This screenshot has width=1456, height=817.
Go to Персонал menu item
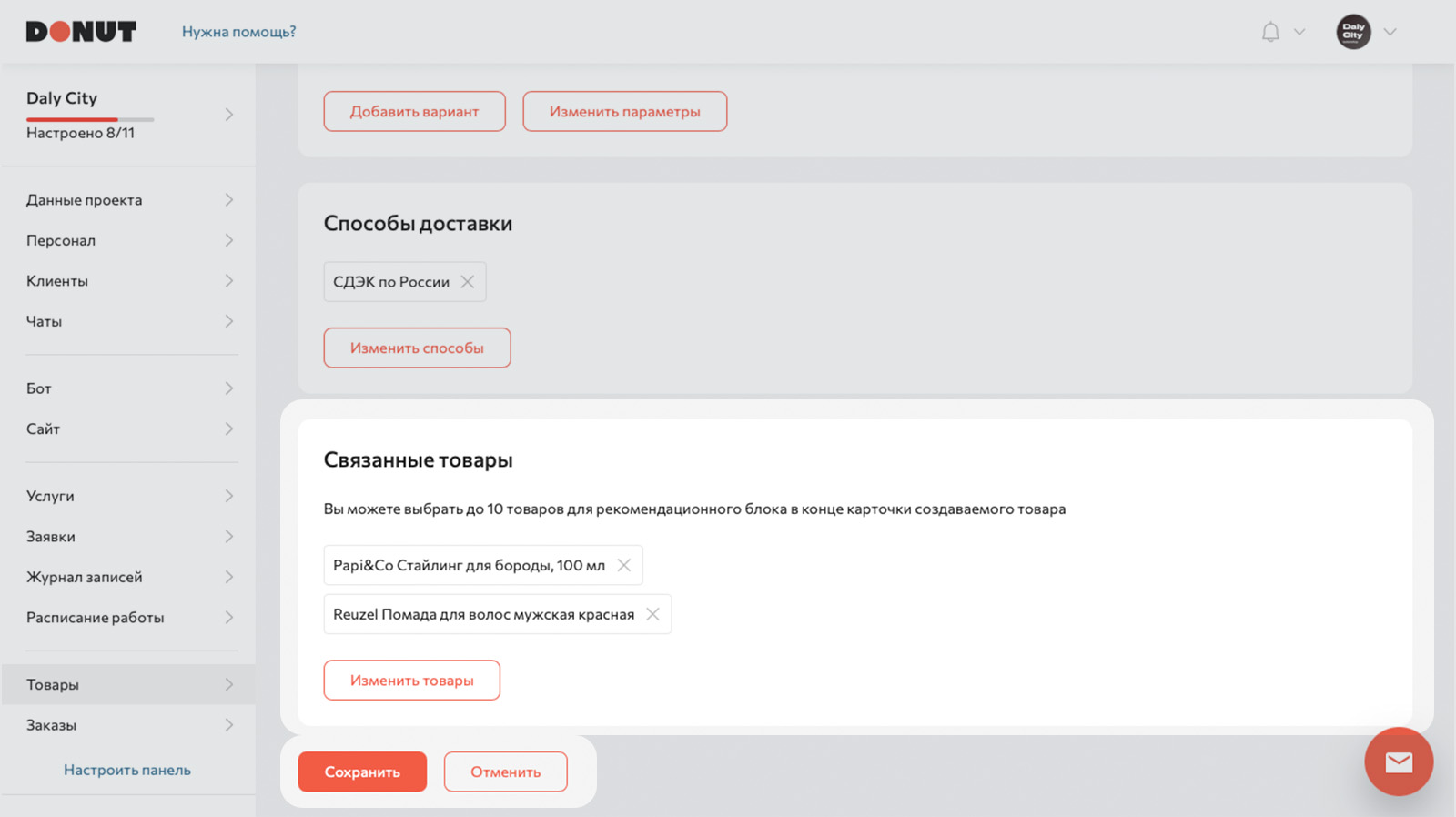click(x=129, y=240)
